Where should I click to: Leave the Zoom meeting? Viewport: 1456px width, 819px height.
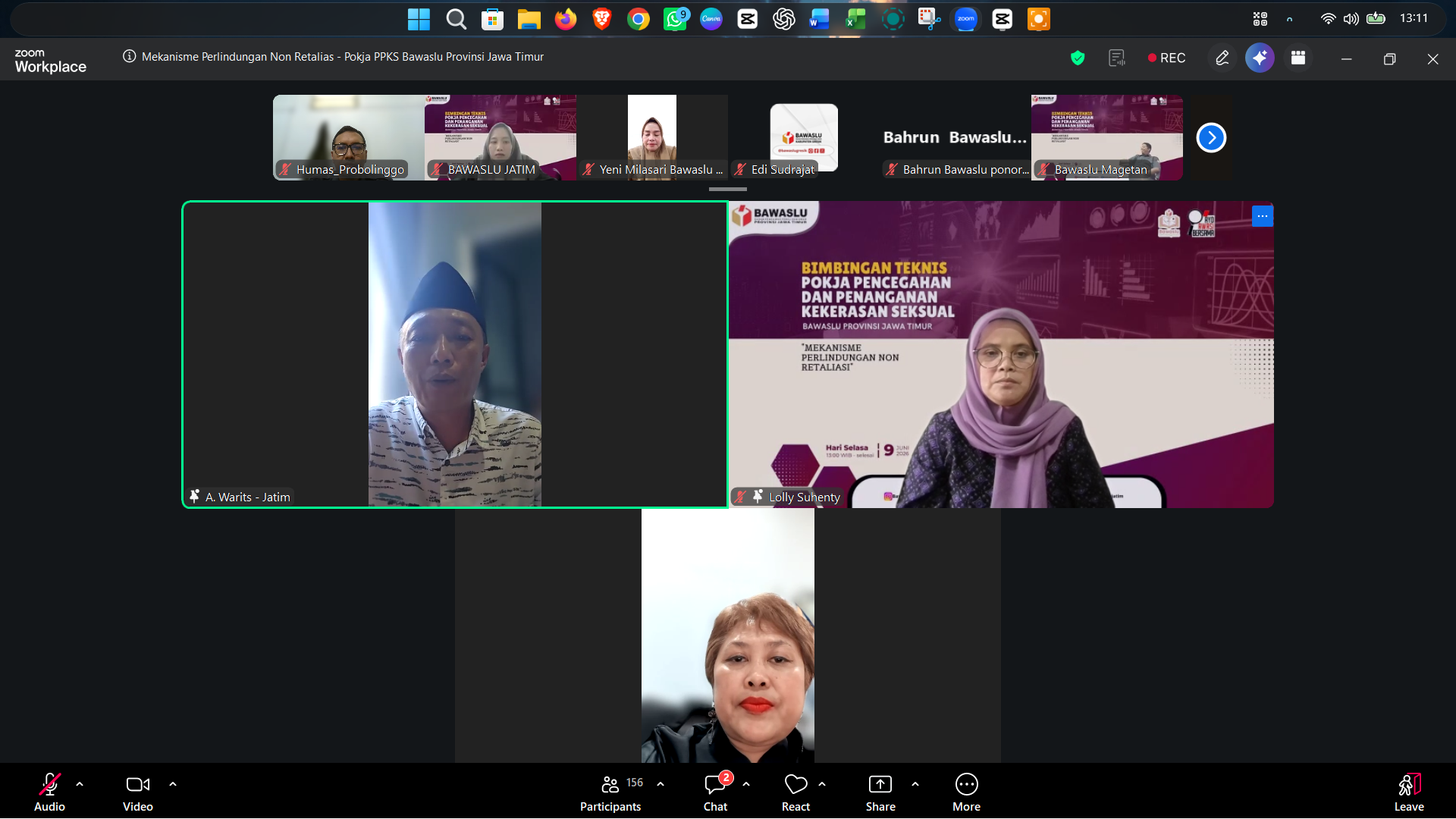click(x=1409, y=792)
